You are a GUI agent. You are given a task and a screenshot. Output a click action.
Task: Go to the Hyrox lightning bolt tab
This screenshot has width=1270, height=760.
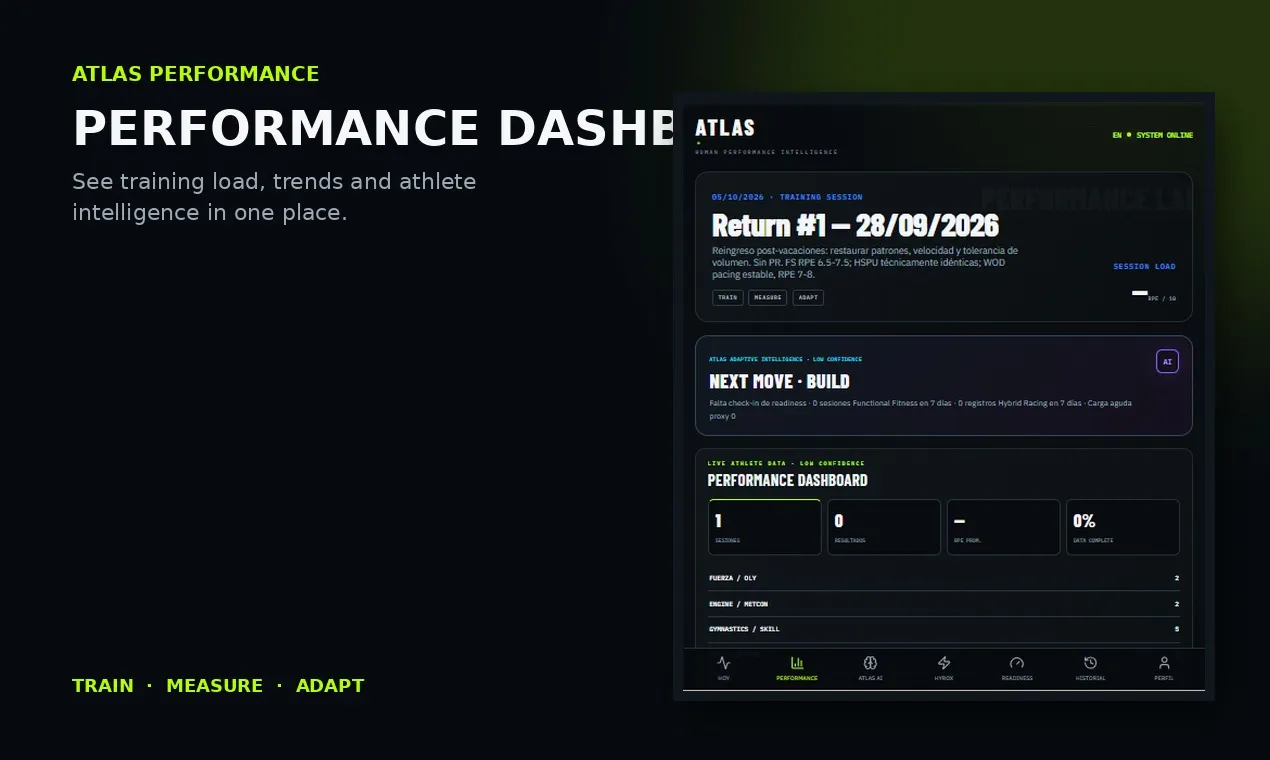tap(944, 668)
